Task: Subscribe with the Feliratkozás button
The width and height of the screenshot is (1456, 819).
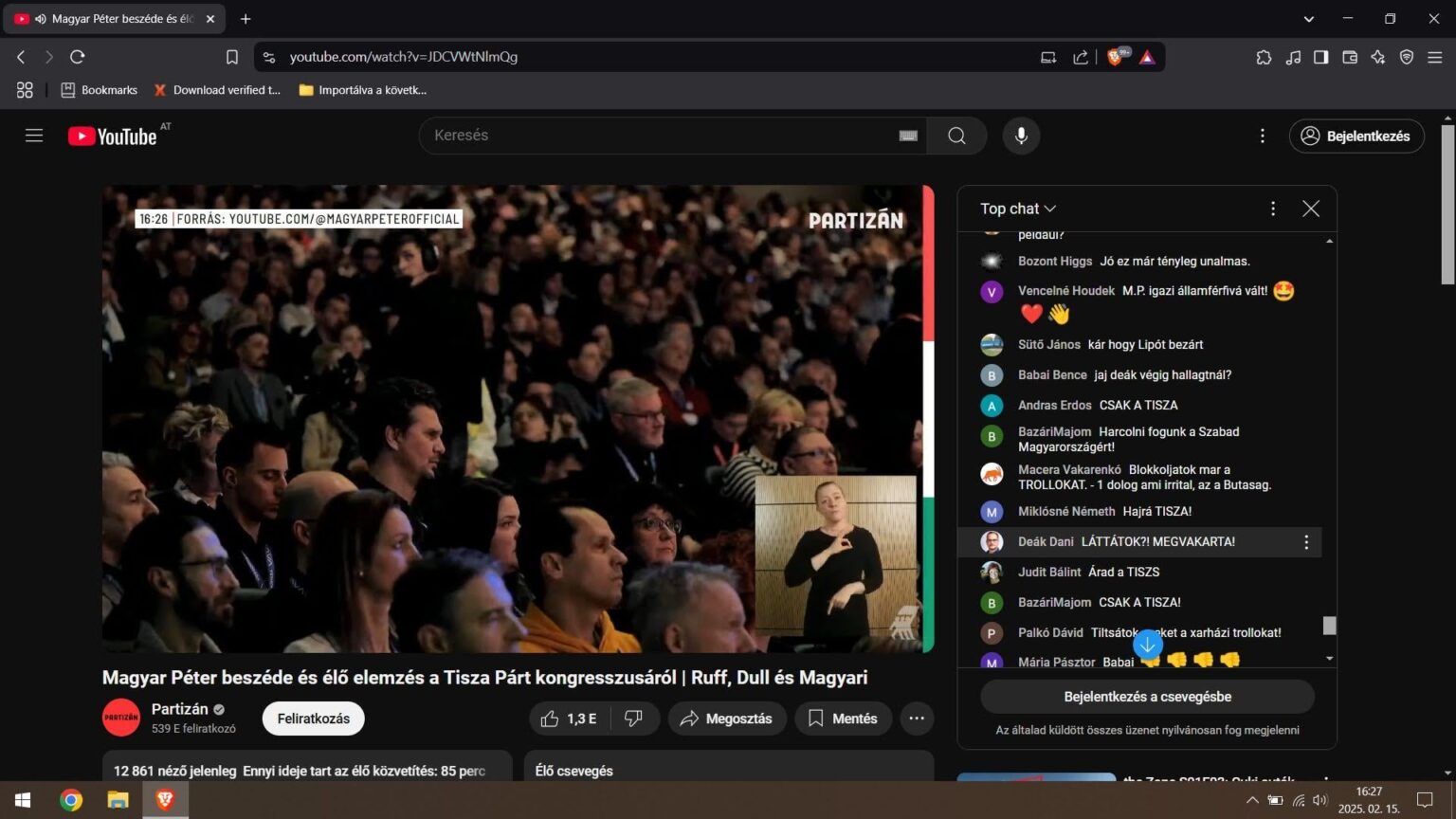Action: [314, 719]
